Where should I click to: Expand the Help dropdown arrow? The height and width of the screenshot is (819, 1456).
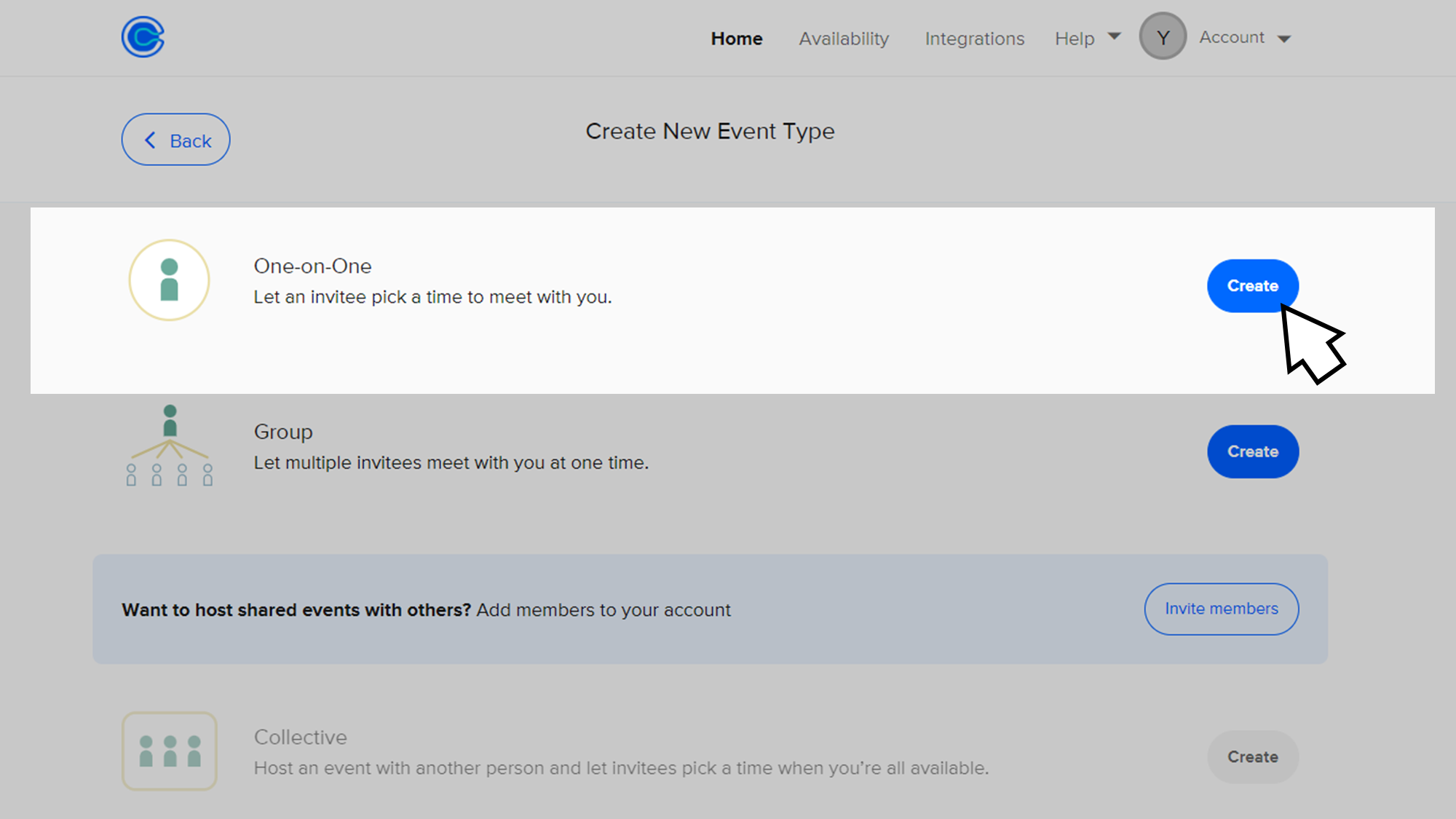1114,36
